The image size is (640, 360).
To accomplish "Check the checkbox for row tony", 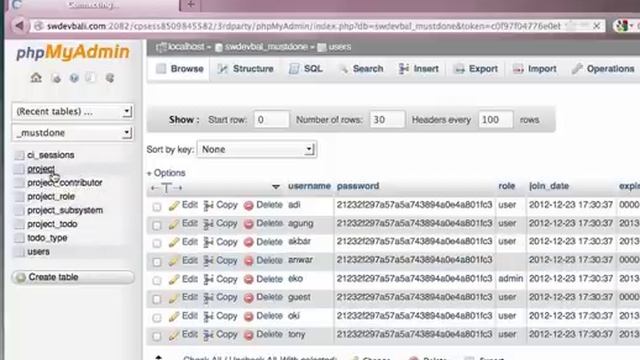I will [157, 336].
